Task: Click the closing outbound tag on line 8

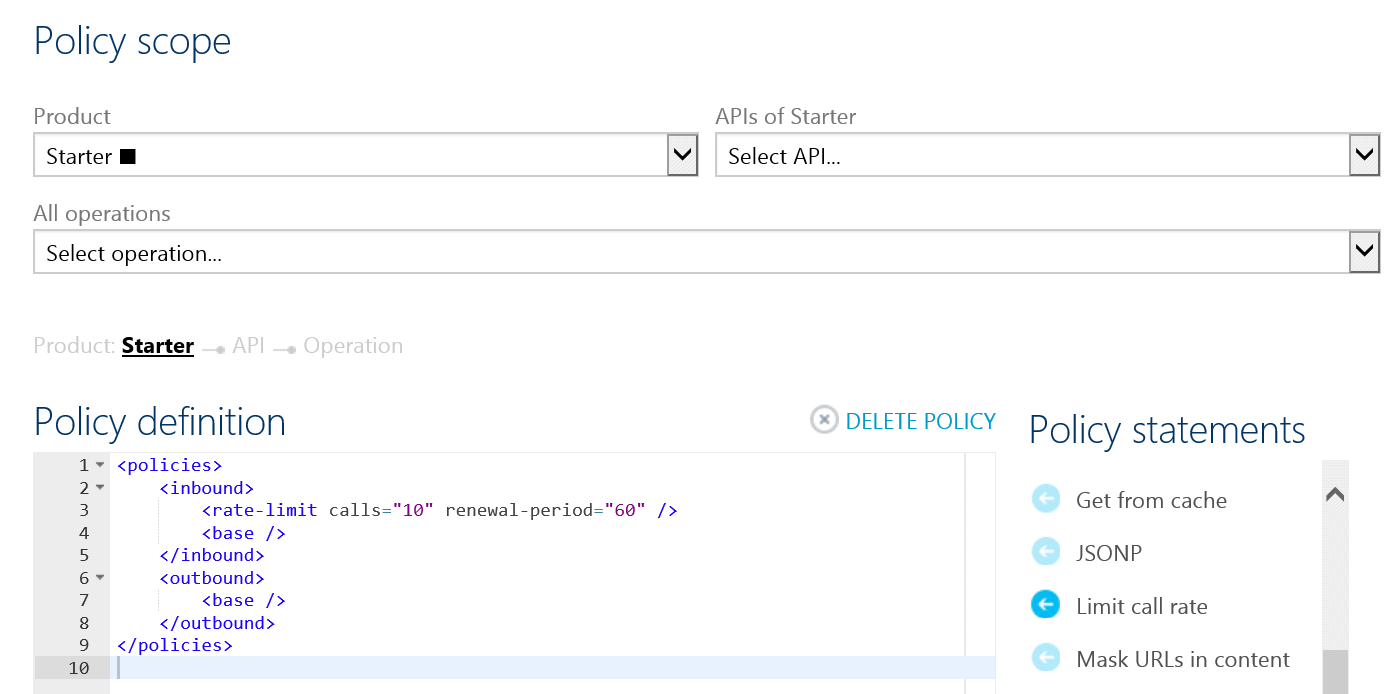Action: (x=217, y=623)
